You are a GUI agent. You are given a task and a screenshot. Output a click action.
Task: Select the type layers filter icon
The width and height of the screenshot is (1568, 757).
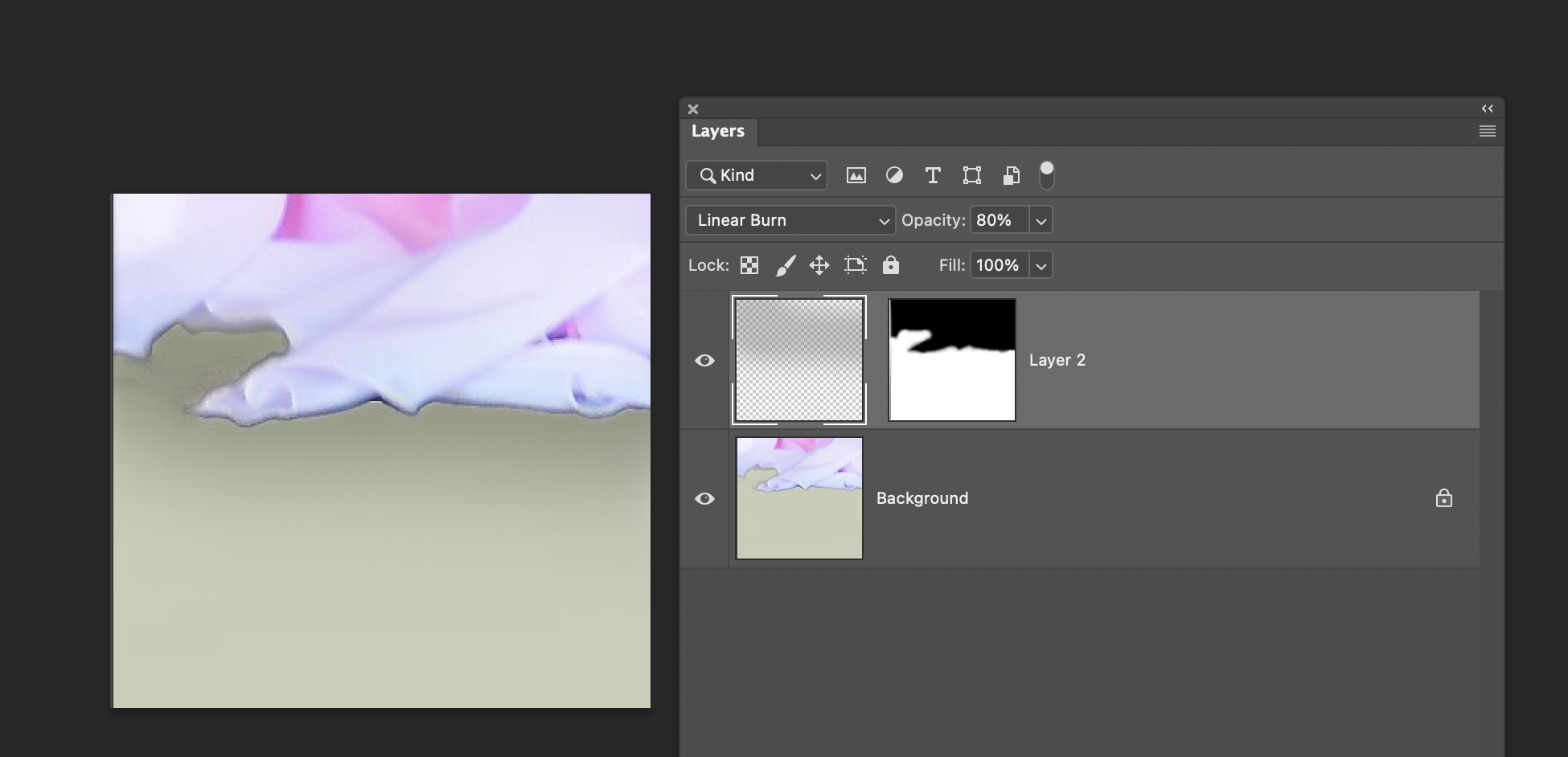coord(933,175)
